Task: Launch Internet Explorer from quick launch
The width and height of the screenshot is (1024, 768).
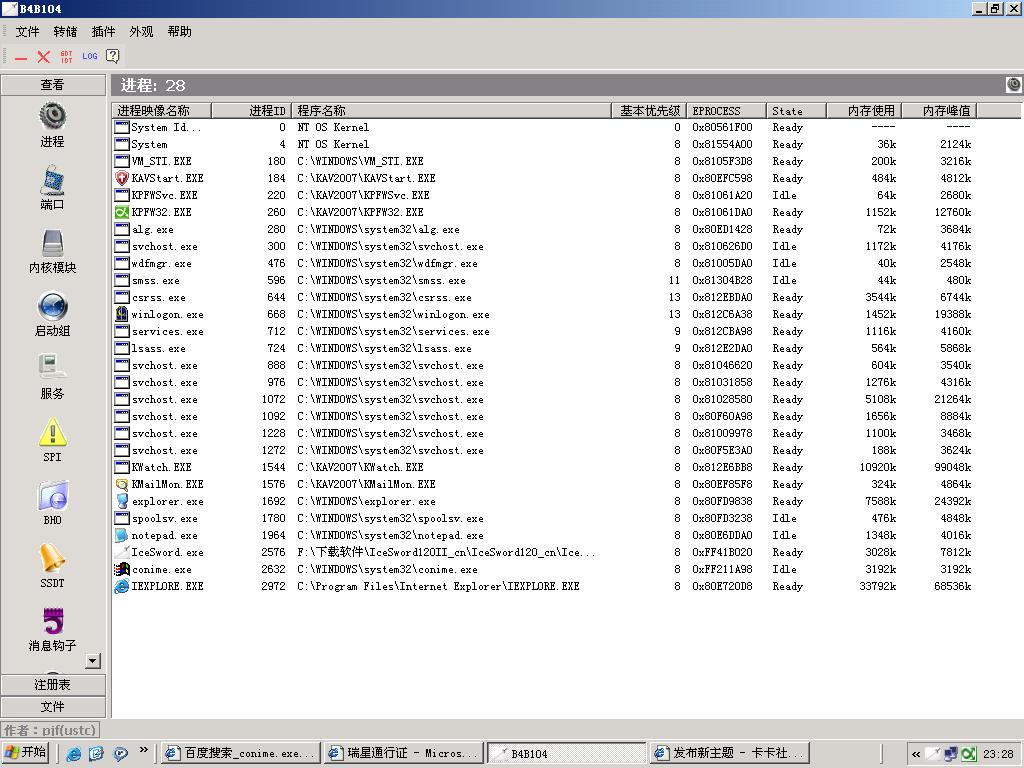Action: (74, 754)
